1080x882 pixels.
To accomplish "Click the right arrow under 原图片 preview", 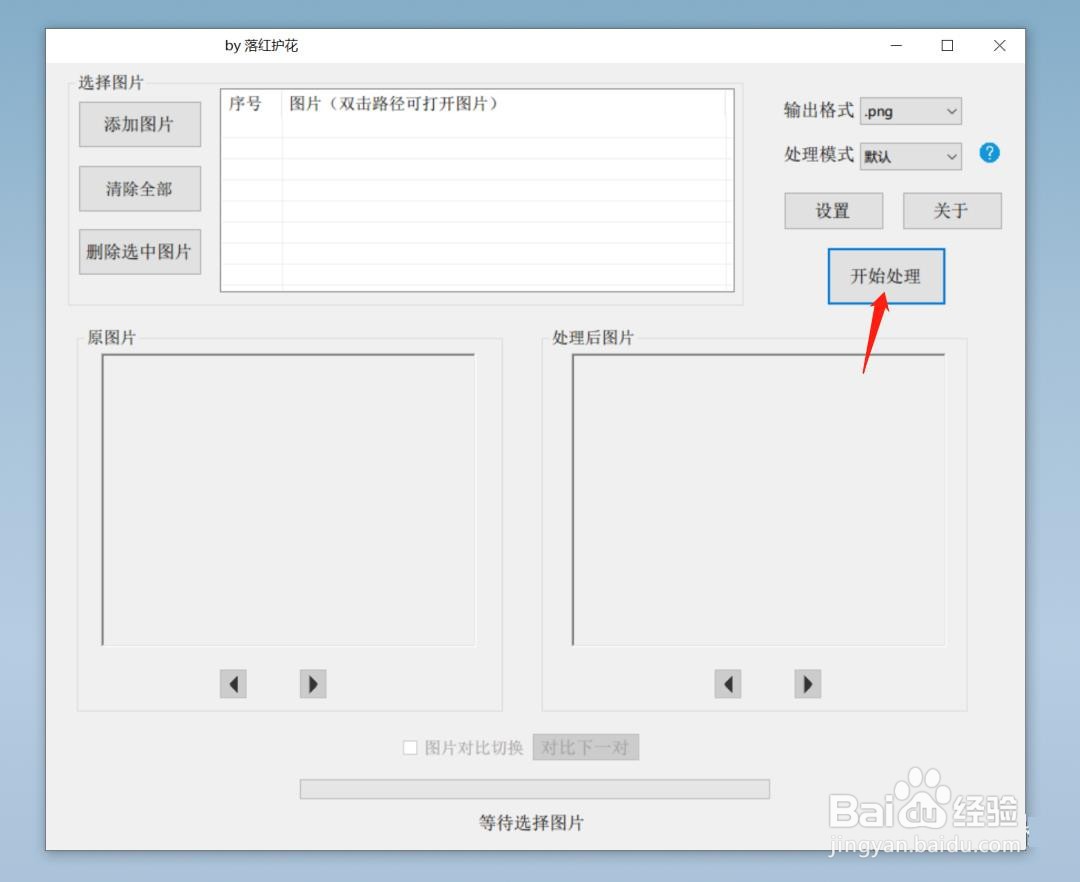I will pyautogui.click(x=312, y=684).
